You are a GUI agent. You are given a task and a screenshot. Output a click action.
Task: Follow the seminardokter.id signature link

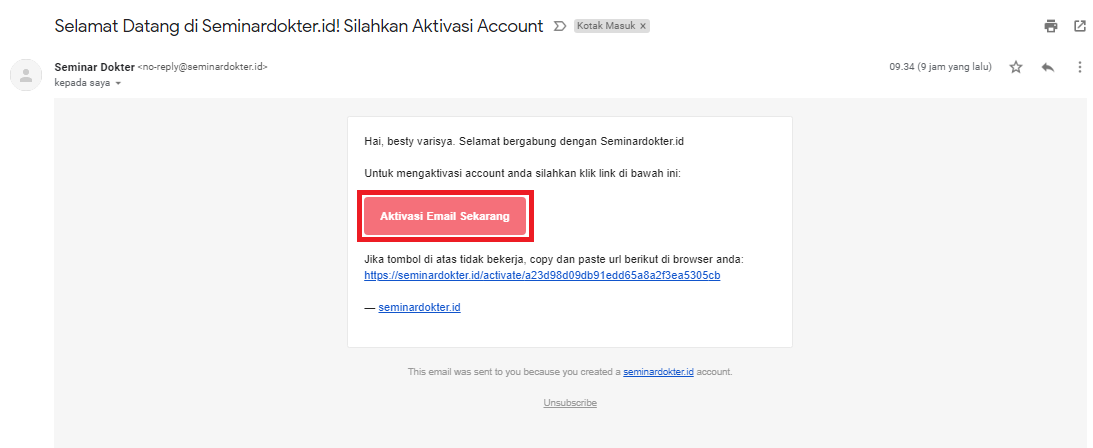(419, 308)
